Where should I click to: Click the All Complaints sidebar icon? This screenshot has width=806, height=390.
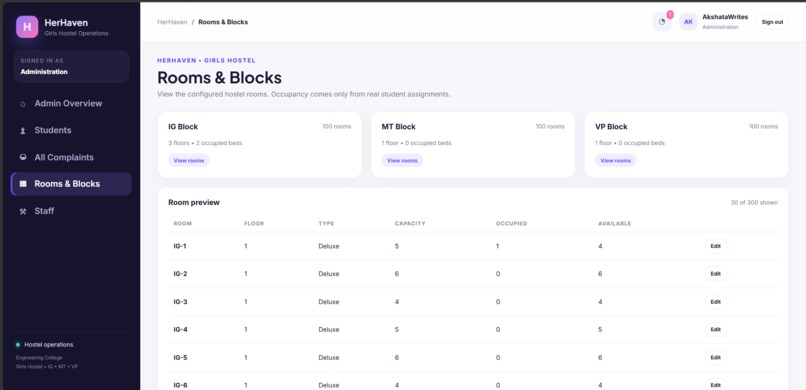click(23, 158)
